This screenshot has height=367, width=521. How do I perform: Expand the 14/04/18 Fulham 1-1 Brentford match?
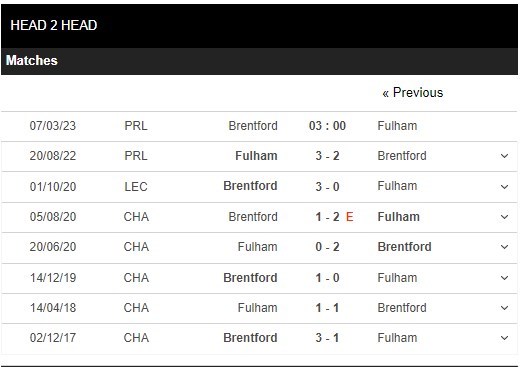504,308
